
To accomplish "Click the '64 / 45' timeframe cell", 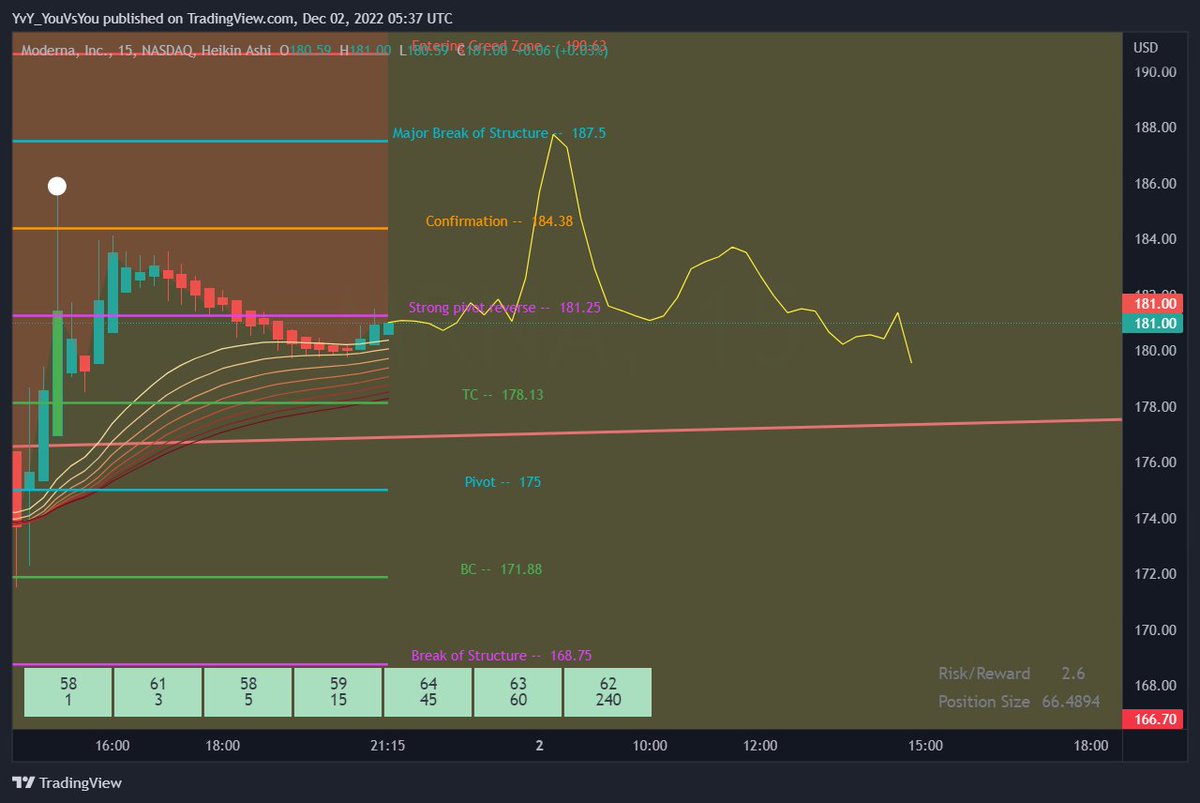I will click(428, 692).
